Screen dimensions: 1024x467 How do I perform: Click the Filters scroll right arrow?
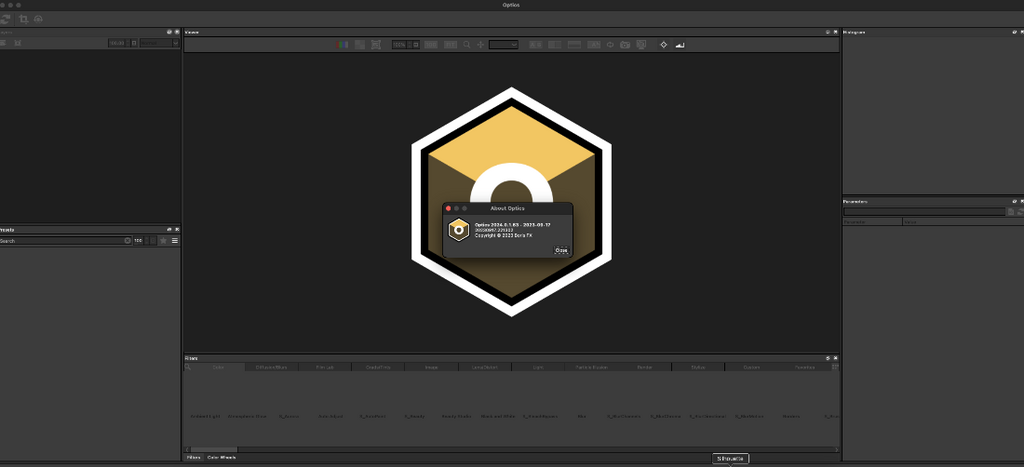click(x=837, y=449)
